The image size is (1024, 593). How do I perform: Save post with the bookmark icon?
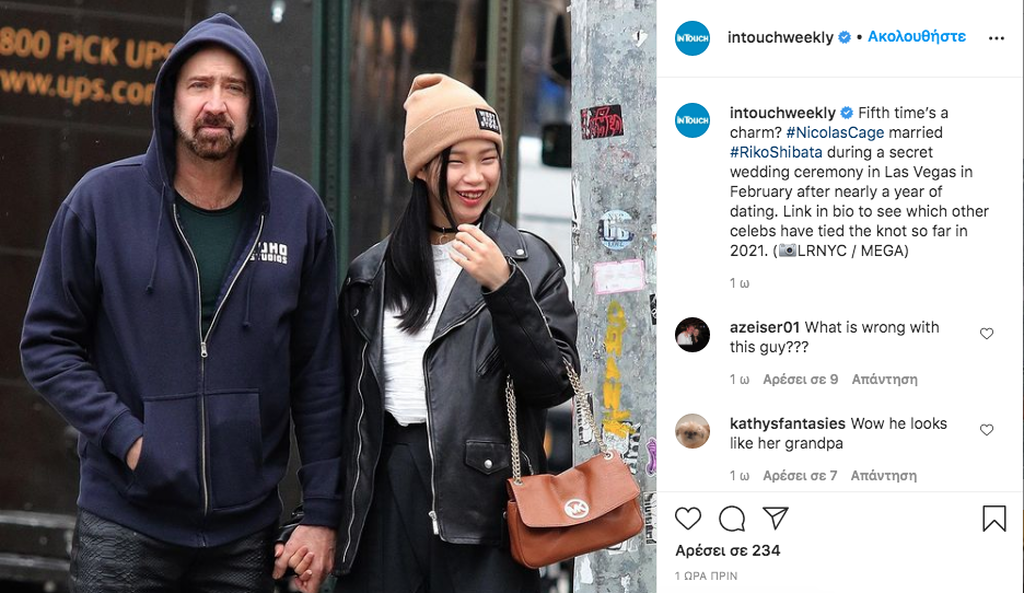(x=994, y=519)
